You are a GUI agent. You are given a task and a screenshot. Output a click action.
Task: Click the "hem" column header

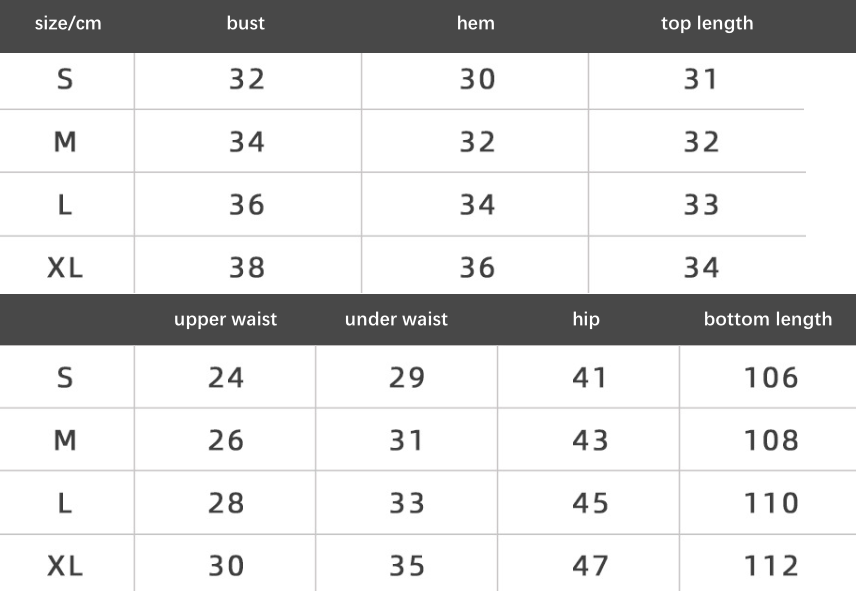click(476, 23)
